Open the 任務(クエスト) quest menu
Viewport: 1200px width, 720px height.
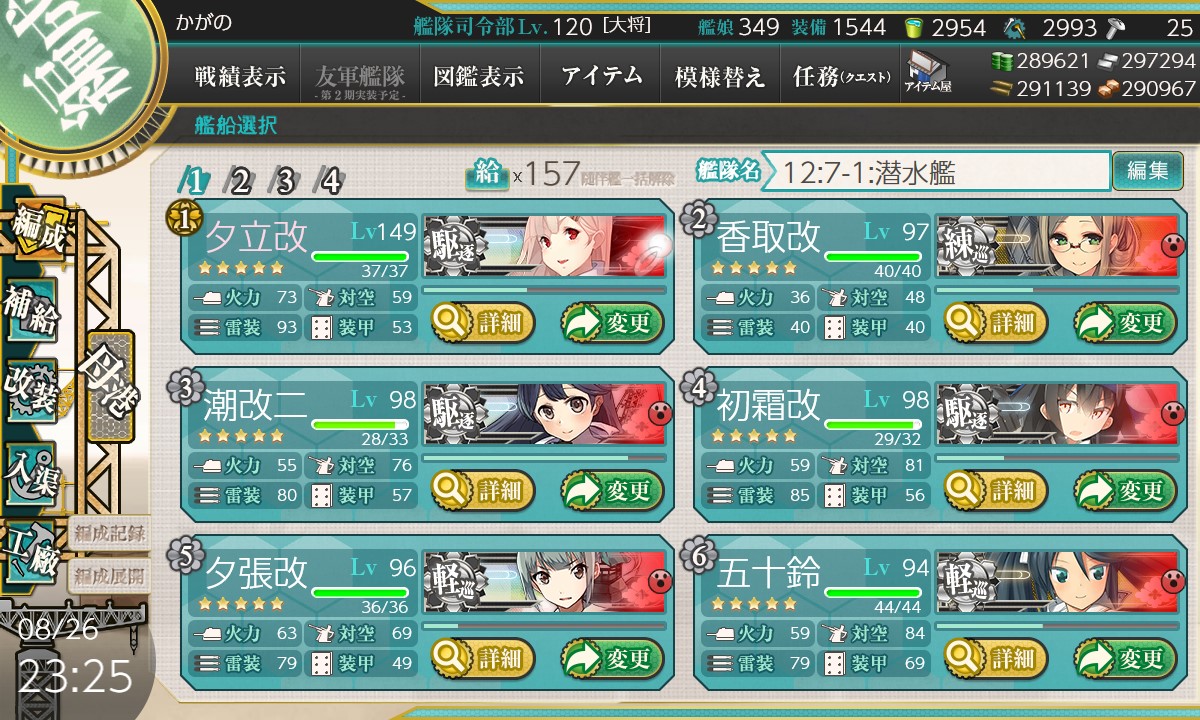840,76
